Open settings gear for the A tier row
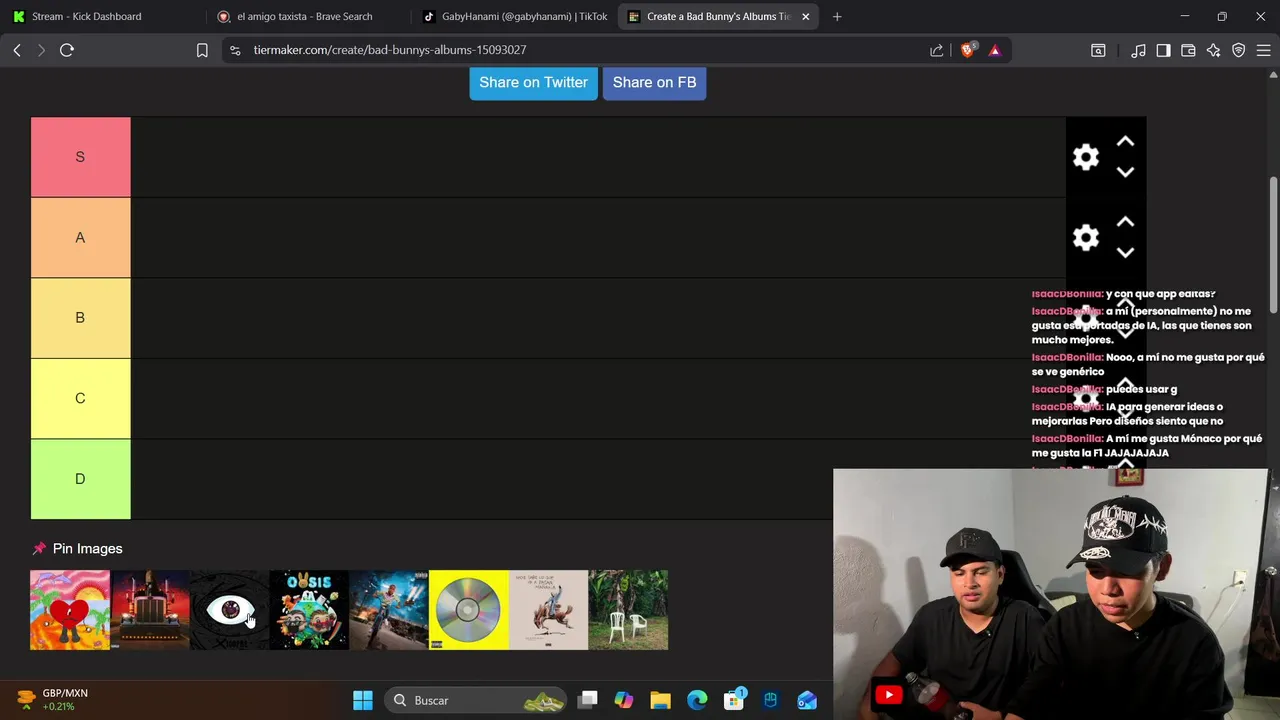The width and height of the screenshot is (1280, 720). 1085,237
